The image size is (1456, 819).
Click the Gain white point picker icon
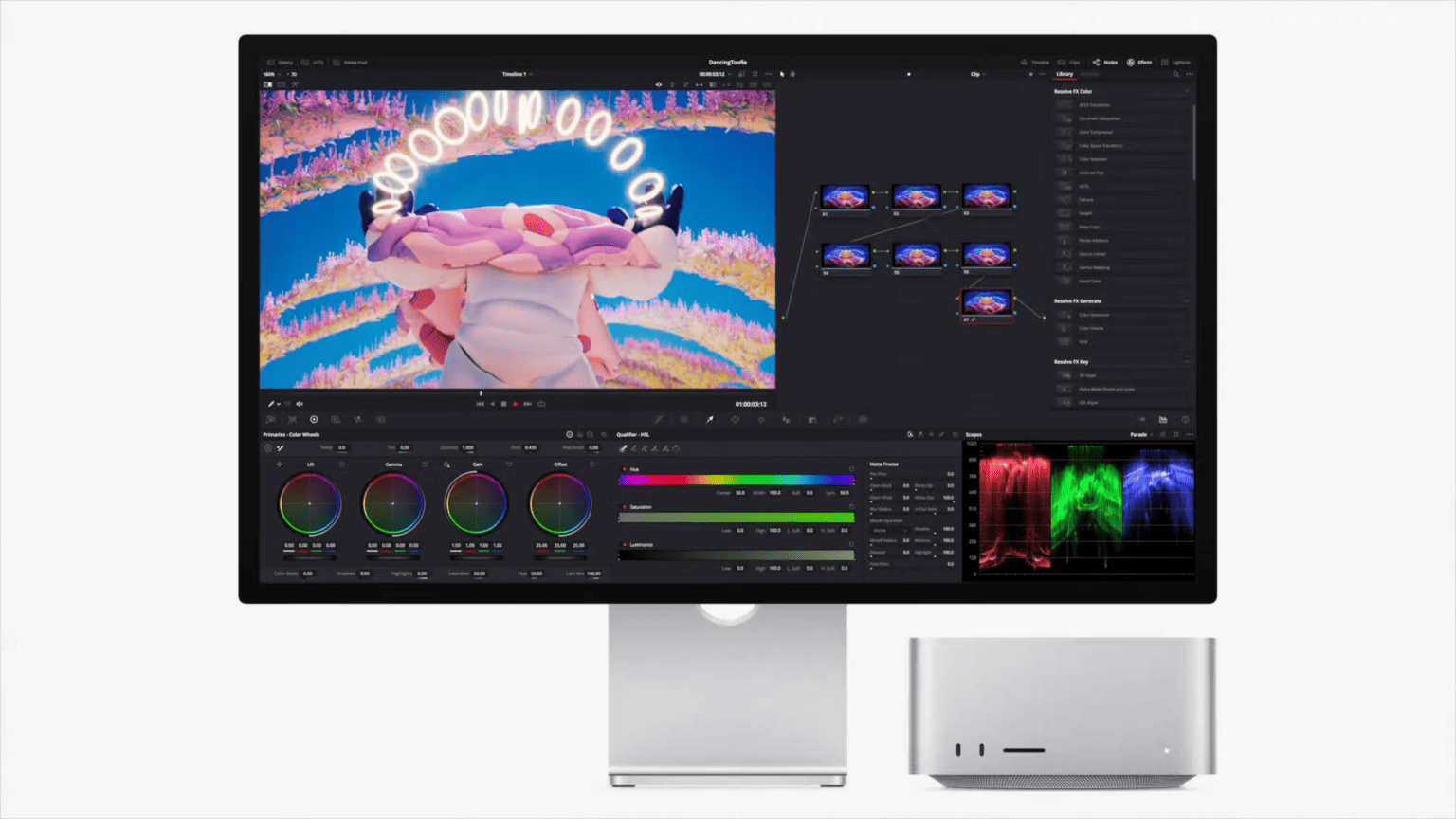[446, 464]
